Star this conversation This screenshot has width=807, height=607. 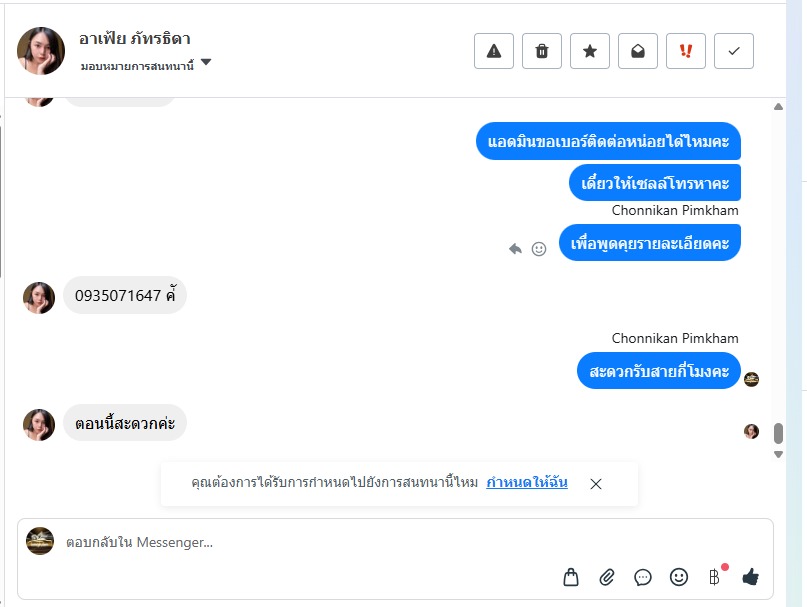[590, 51]
